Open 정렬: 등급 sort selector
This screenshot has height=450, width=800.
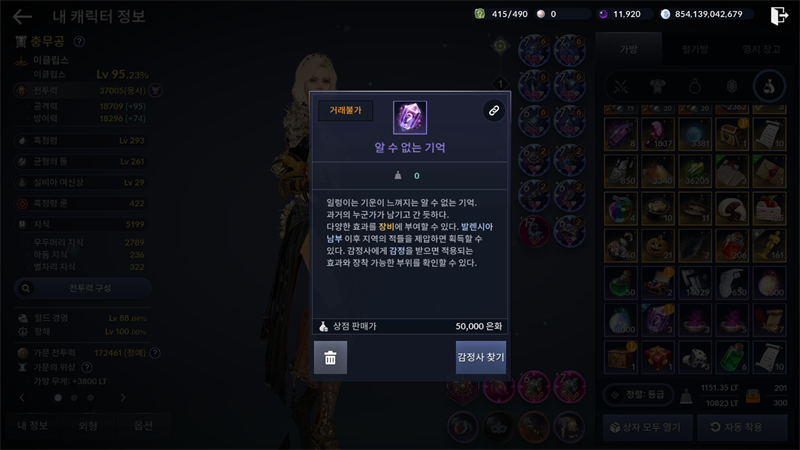[x=638, y=394]
